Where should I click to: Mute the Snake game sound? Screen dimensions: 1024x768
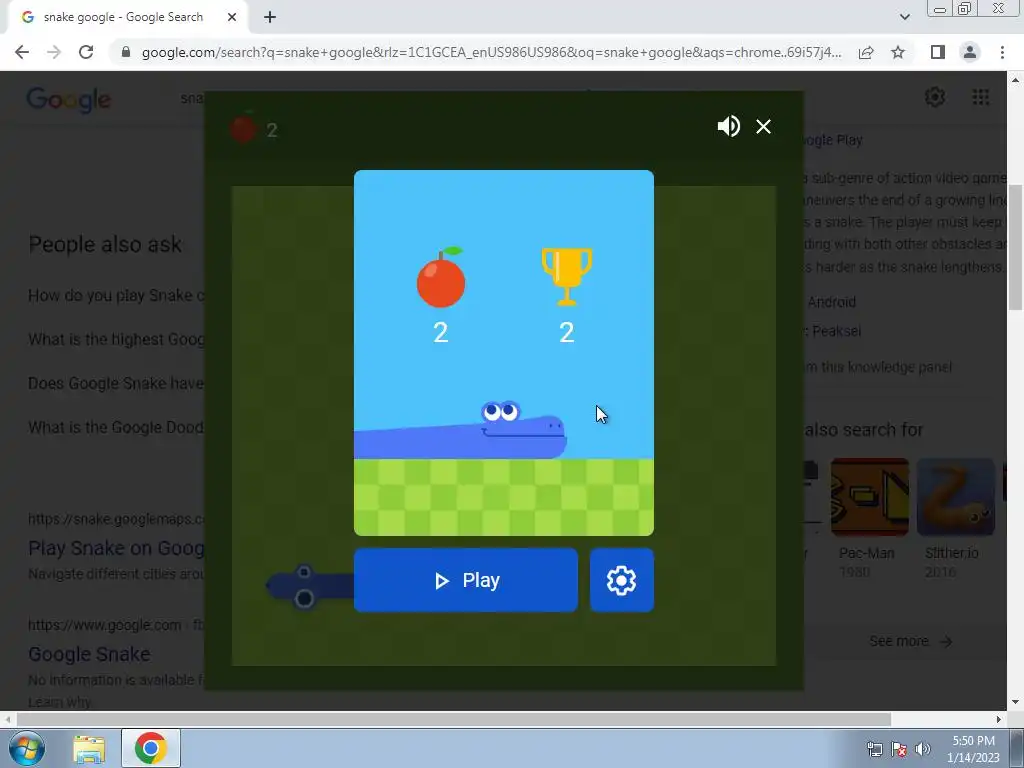[728, 126]
